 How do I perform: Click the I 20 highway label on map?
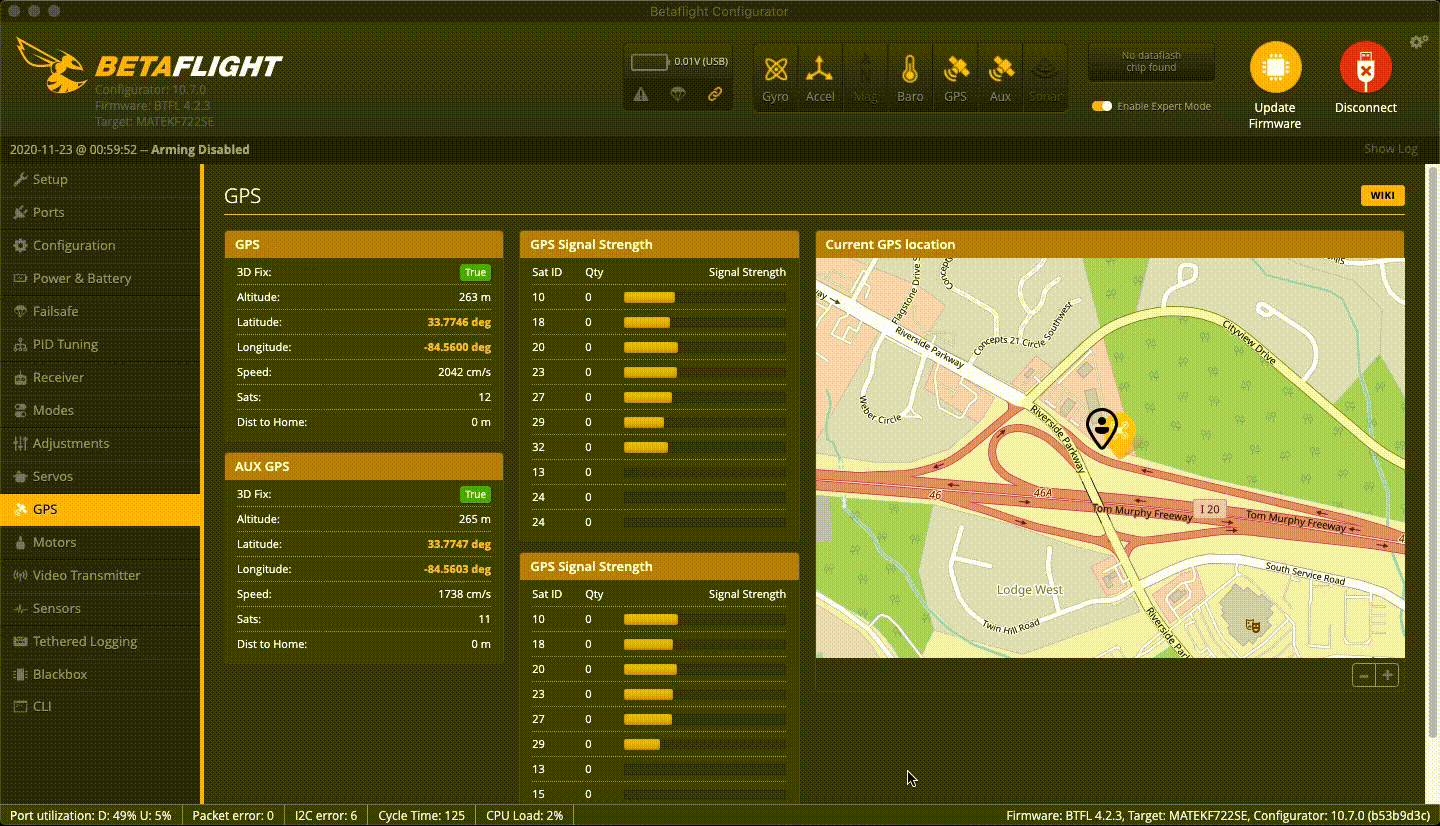click(x=1210, y=509)
